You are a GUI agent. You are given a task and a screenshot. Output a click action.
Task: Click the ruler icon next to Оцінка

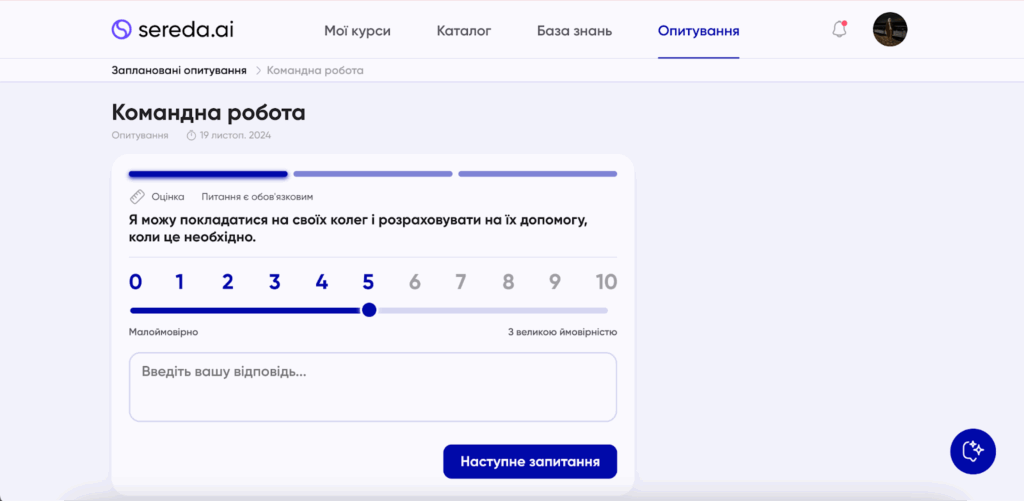point(138,197)
